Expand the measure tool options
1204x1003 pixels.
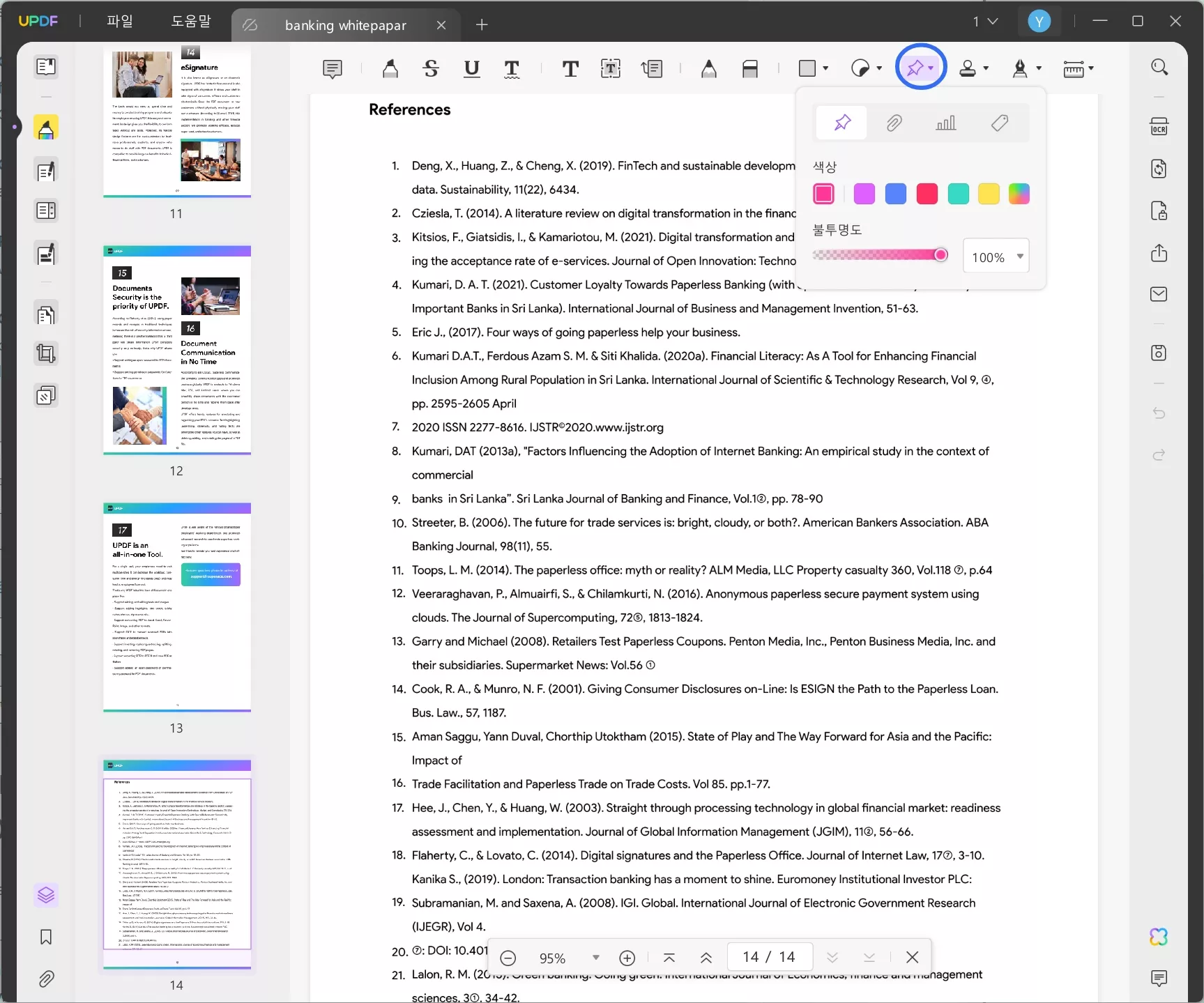click(x=1091, y=68)
